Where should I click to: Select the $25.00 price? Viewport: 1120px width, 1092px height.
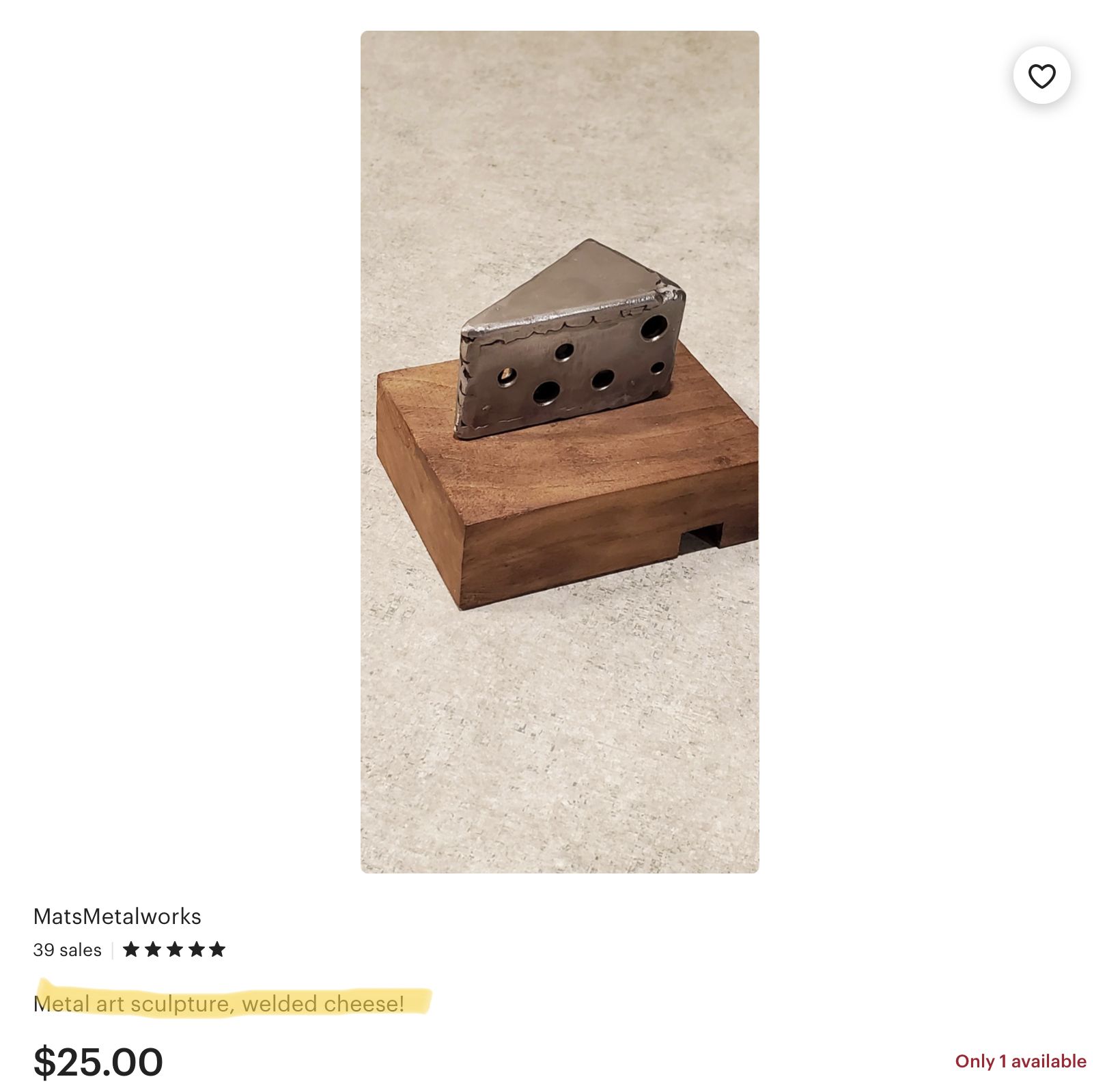click(98, 1062)
